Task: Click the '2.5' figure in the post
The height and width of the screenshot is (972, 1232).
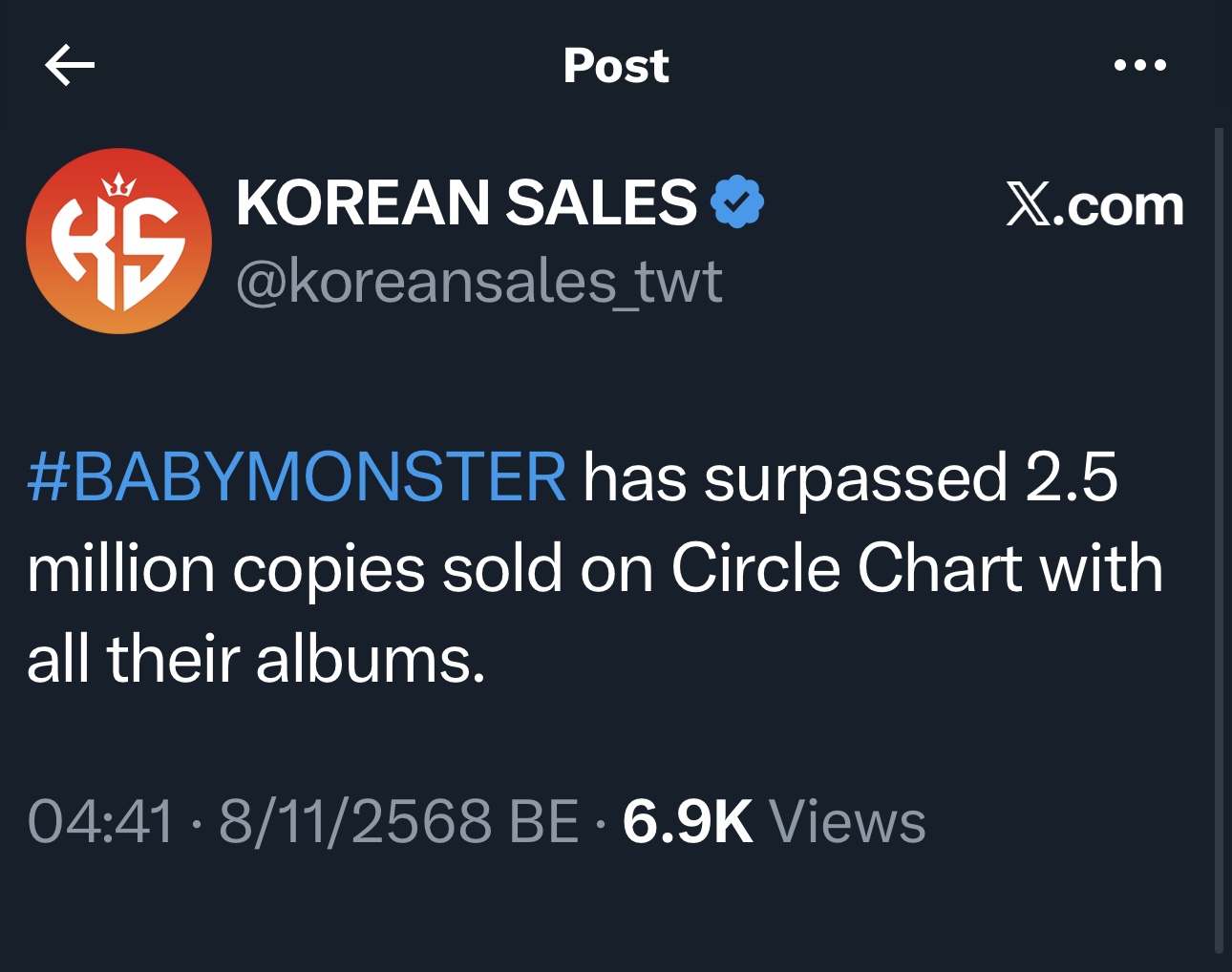Action: click(x=1071, y=477)
